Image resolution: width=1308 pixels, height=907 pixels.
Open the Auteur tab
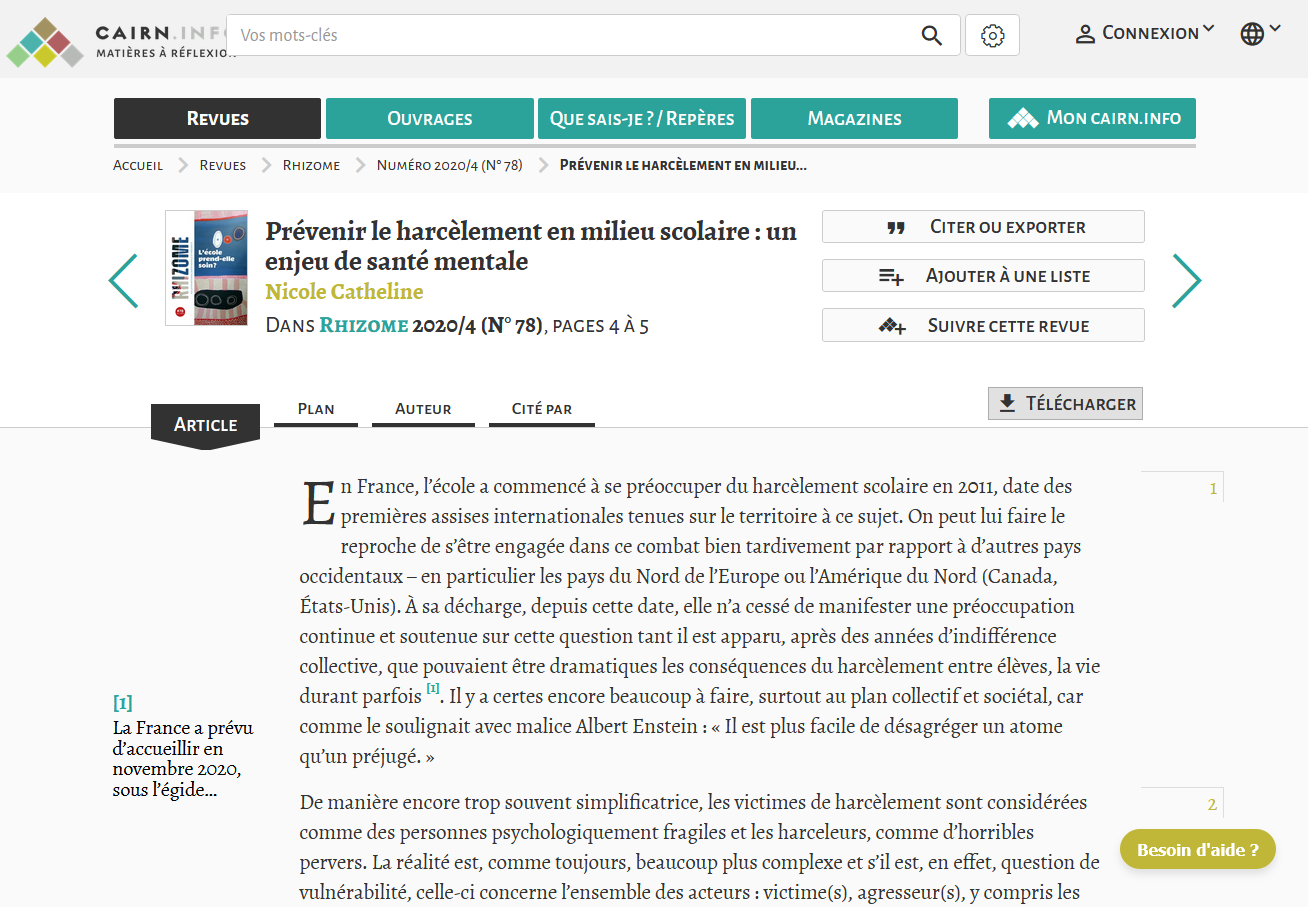(x=423, y=409)
